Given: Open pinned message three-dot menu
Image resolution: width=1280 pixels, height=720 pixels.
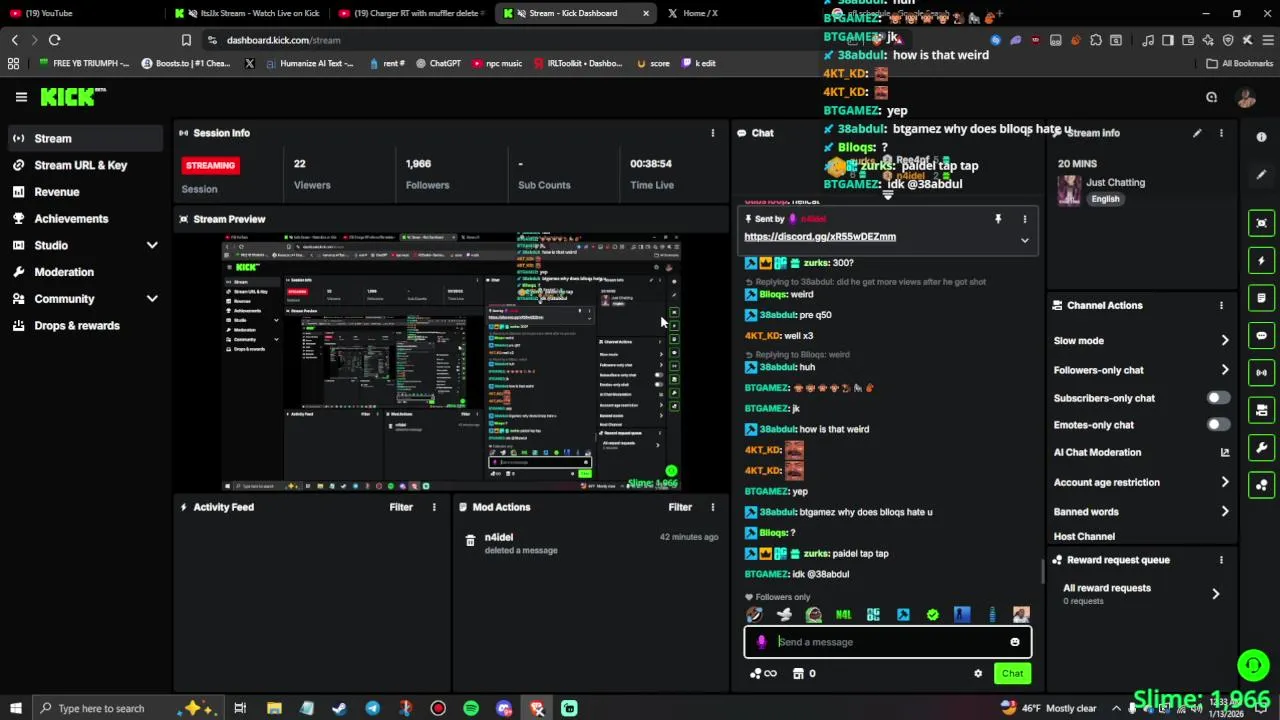Looking at the screenshot, I should [x=1024, y=219].
